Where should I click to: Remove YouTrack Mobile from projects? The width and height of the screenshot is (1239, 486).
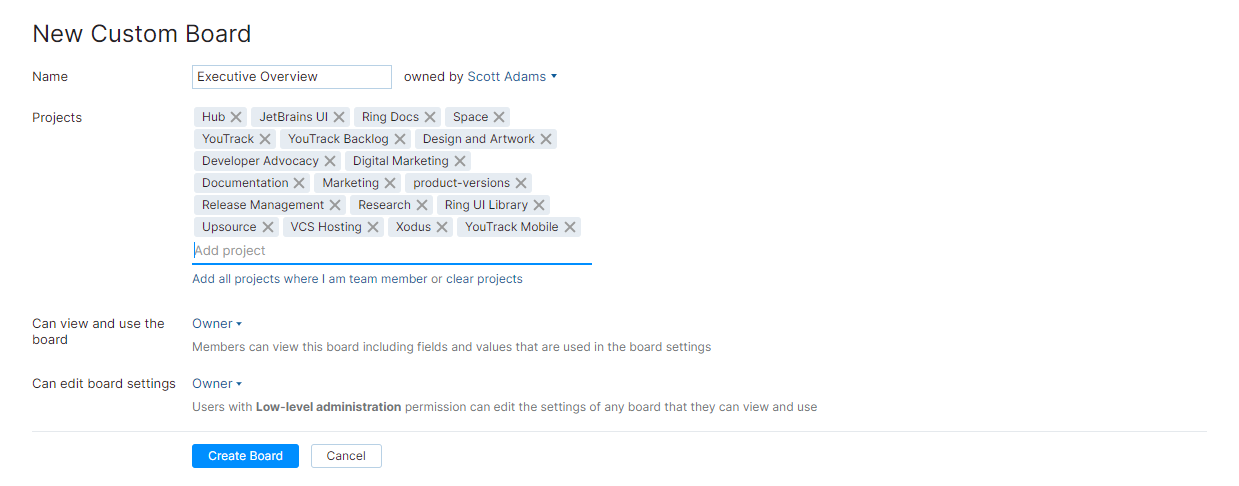pos(570,227)
